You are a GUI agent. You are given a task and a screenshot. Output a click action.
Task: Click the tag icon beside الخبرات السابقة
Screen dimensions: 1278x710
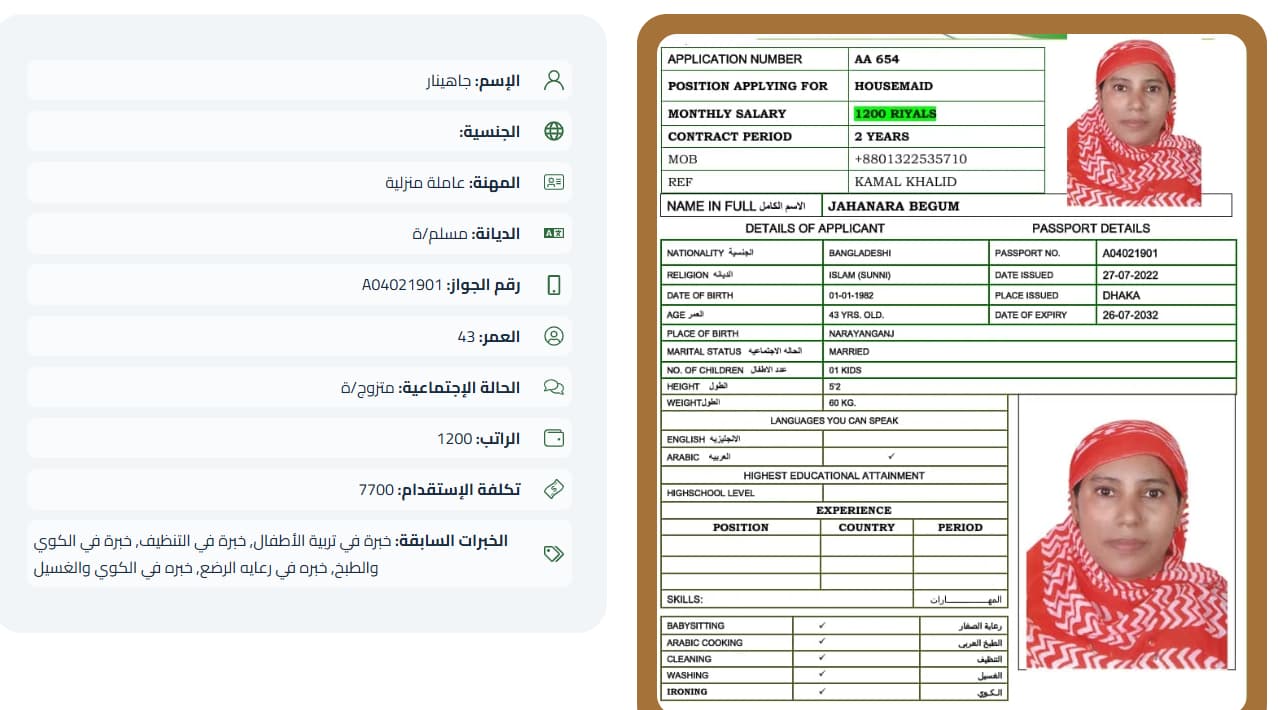(553, 553)
